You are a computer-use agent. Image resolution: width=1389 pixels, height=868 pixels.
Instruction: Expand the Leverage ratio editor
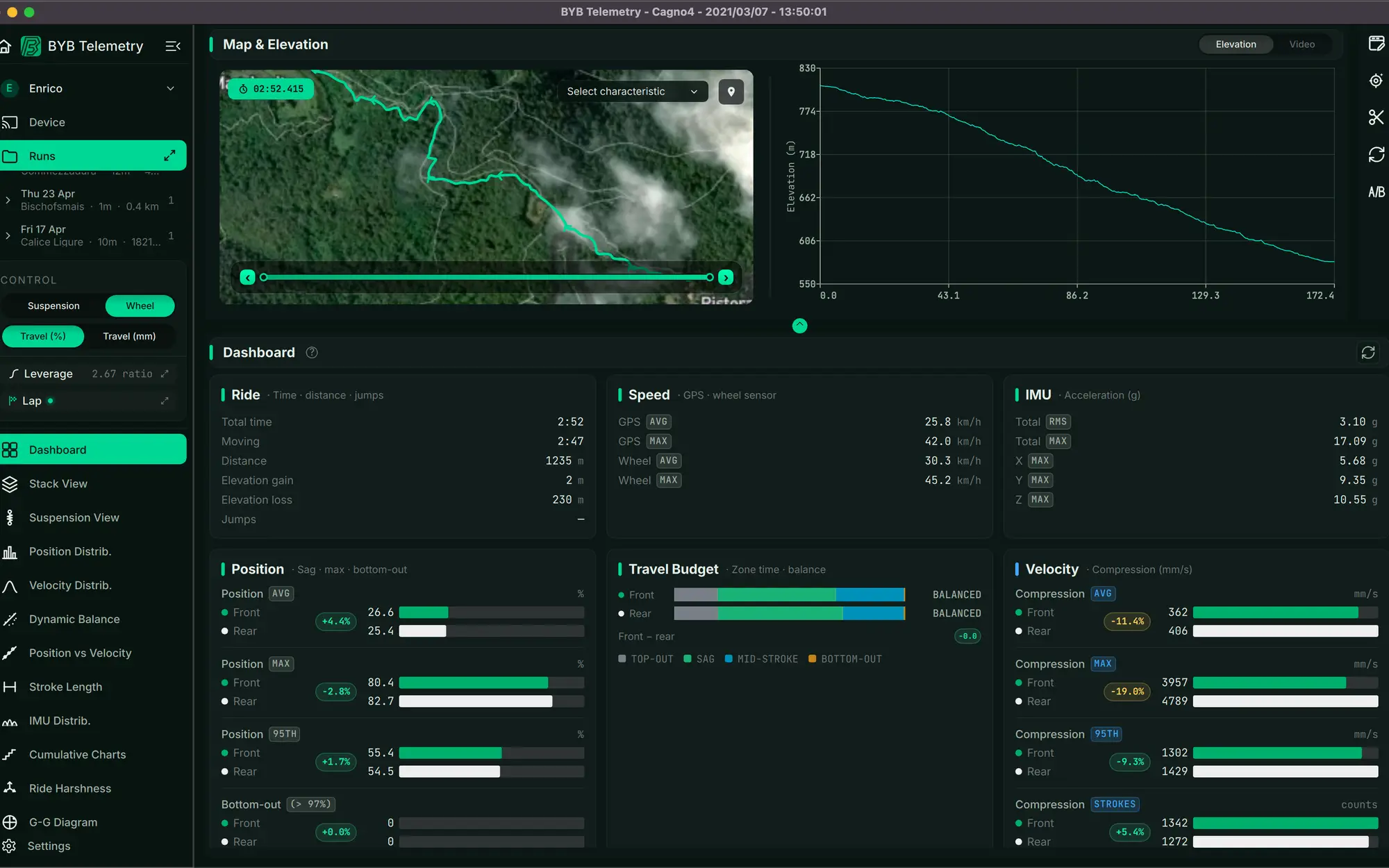point(165,374)
